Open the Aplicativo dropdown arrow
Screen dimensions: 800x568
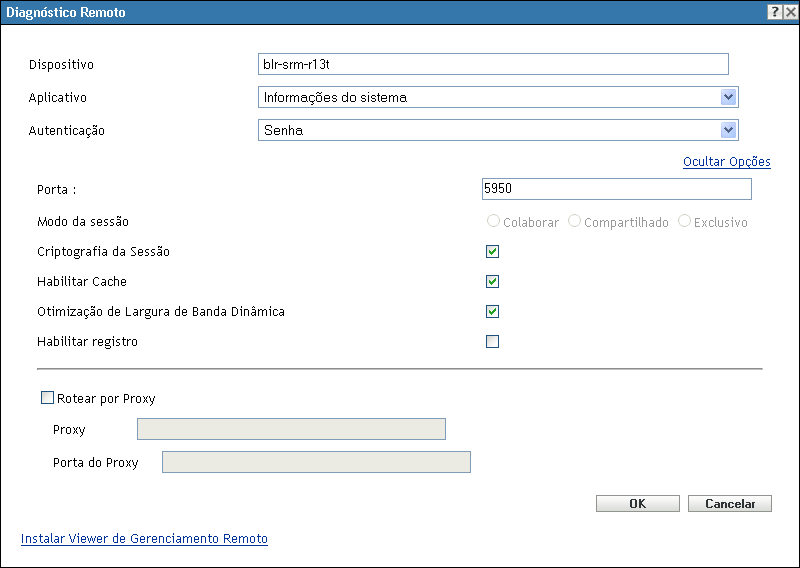728,97
